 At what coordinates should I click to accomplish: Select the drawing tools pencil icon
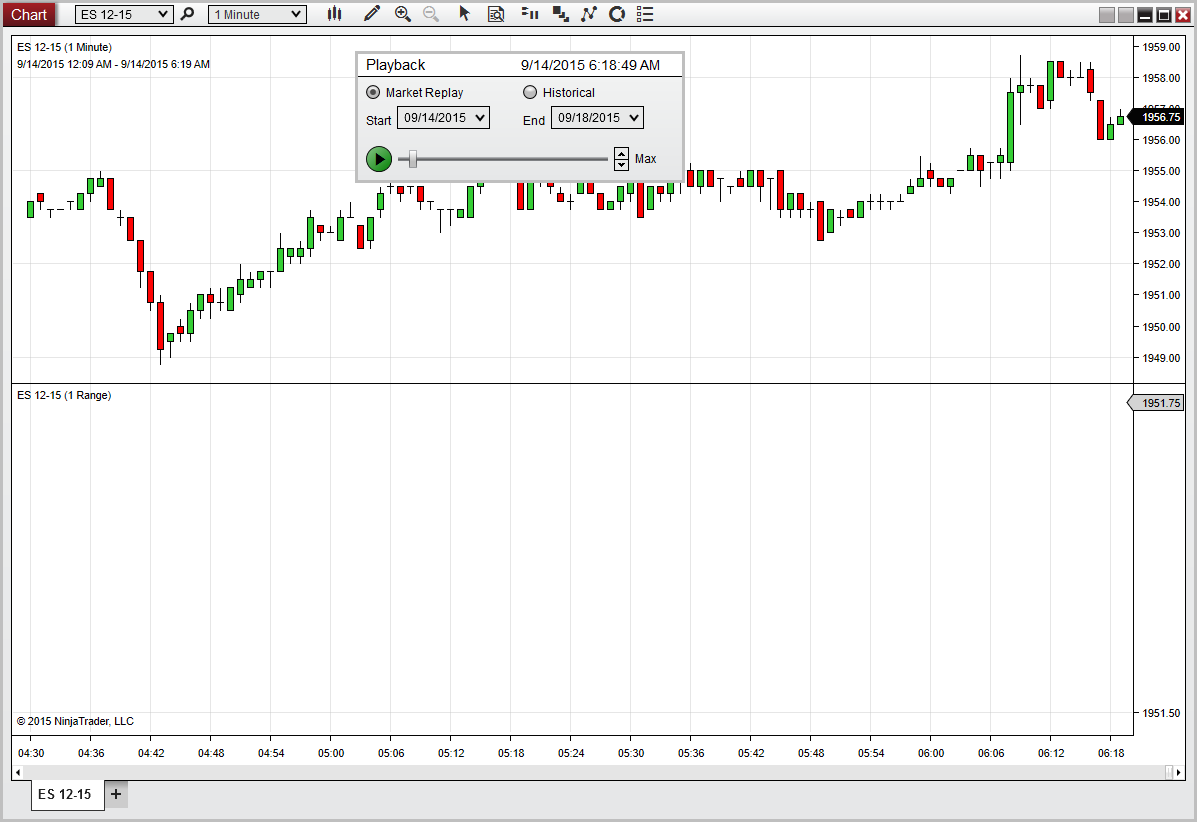coord(372,14)
